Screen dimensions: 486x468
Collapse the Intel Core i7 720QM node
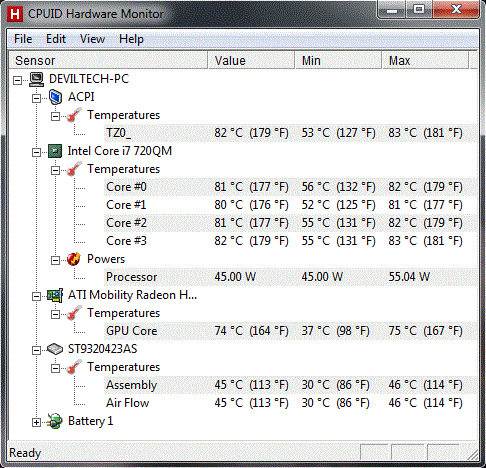(x=36, y=152)
